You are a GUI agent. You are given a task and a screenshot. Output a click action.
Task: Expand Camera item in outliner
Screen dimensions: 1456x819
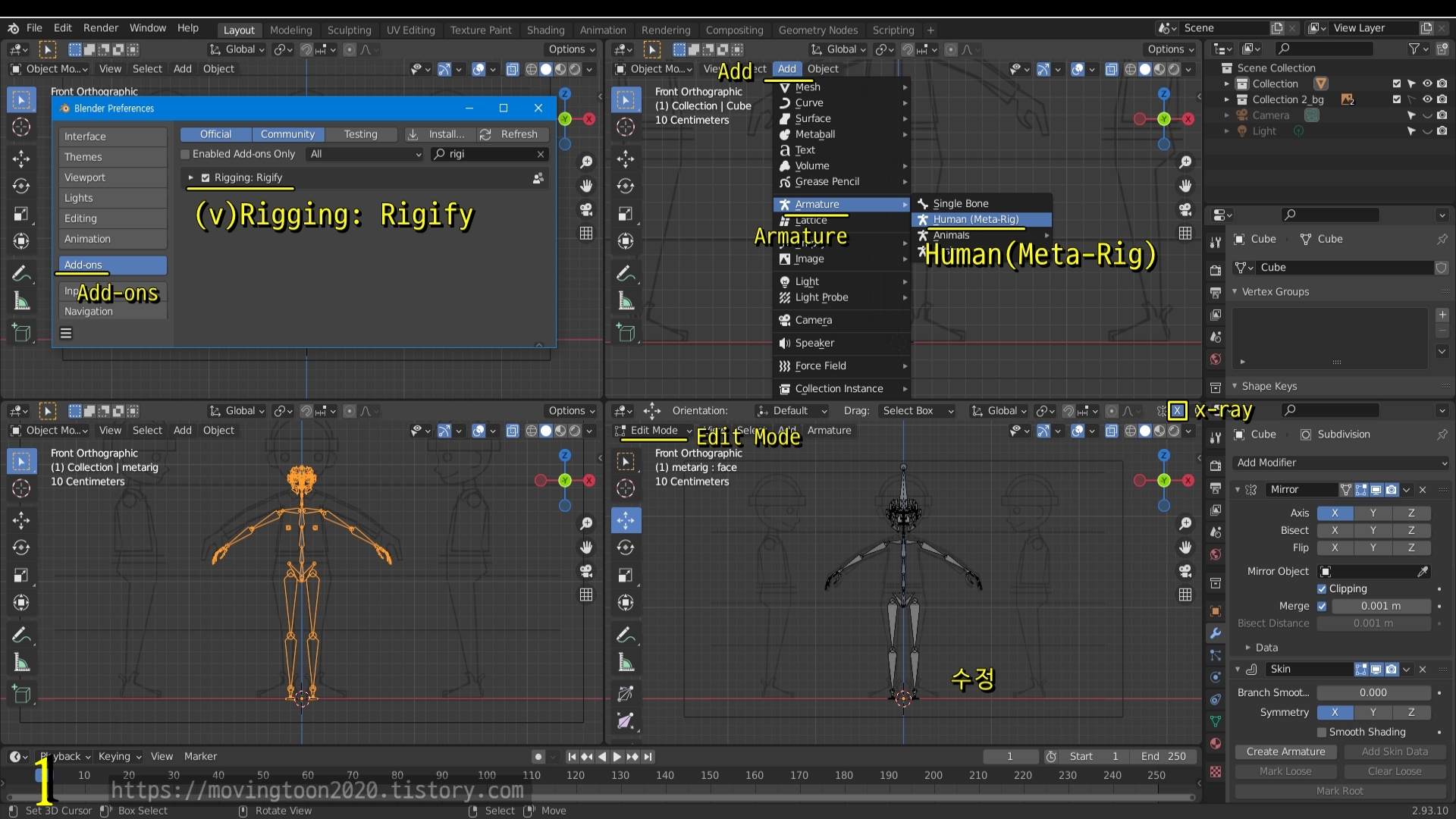coord(1226,115)
